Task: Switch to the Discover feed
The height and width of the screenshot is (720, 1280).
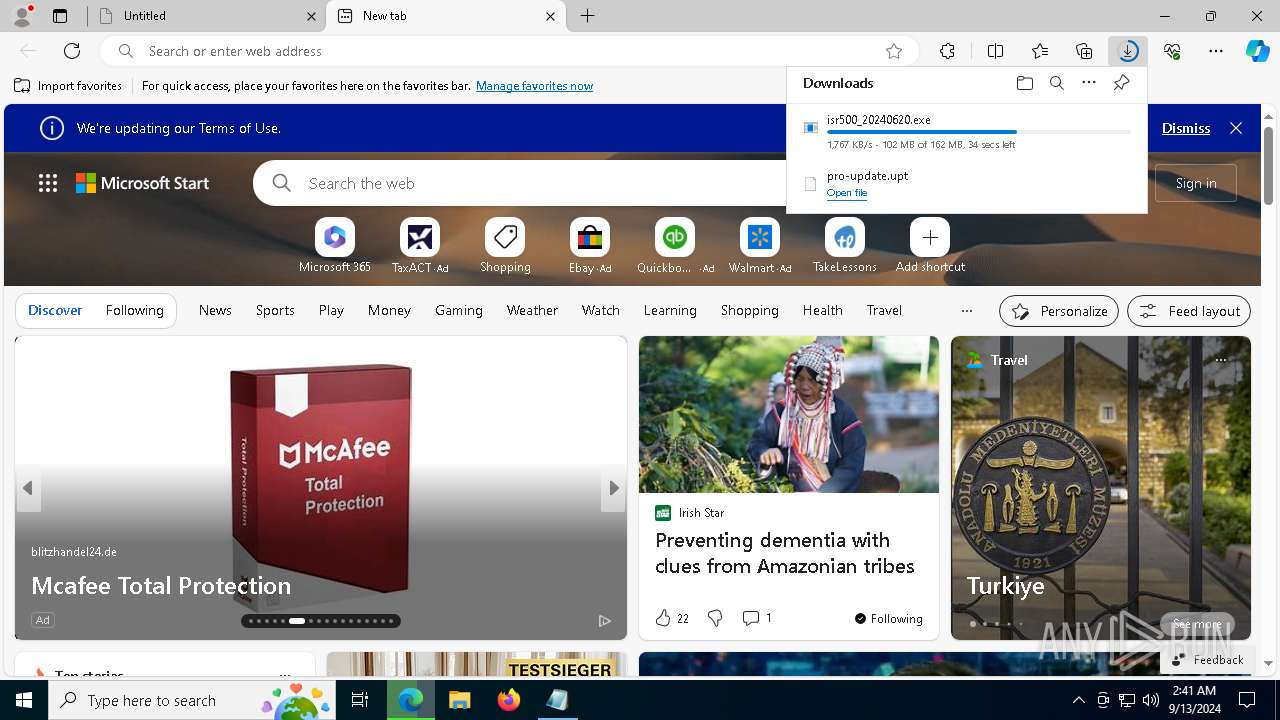Action: [x=55, y=310]
